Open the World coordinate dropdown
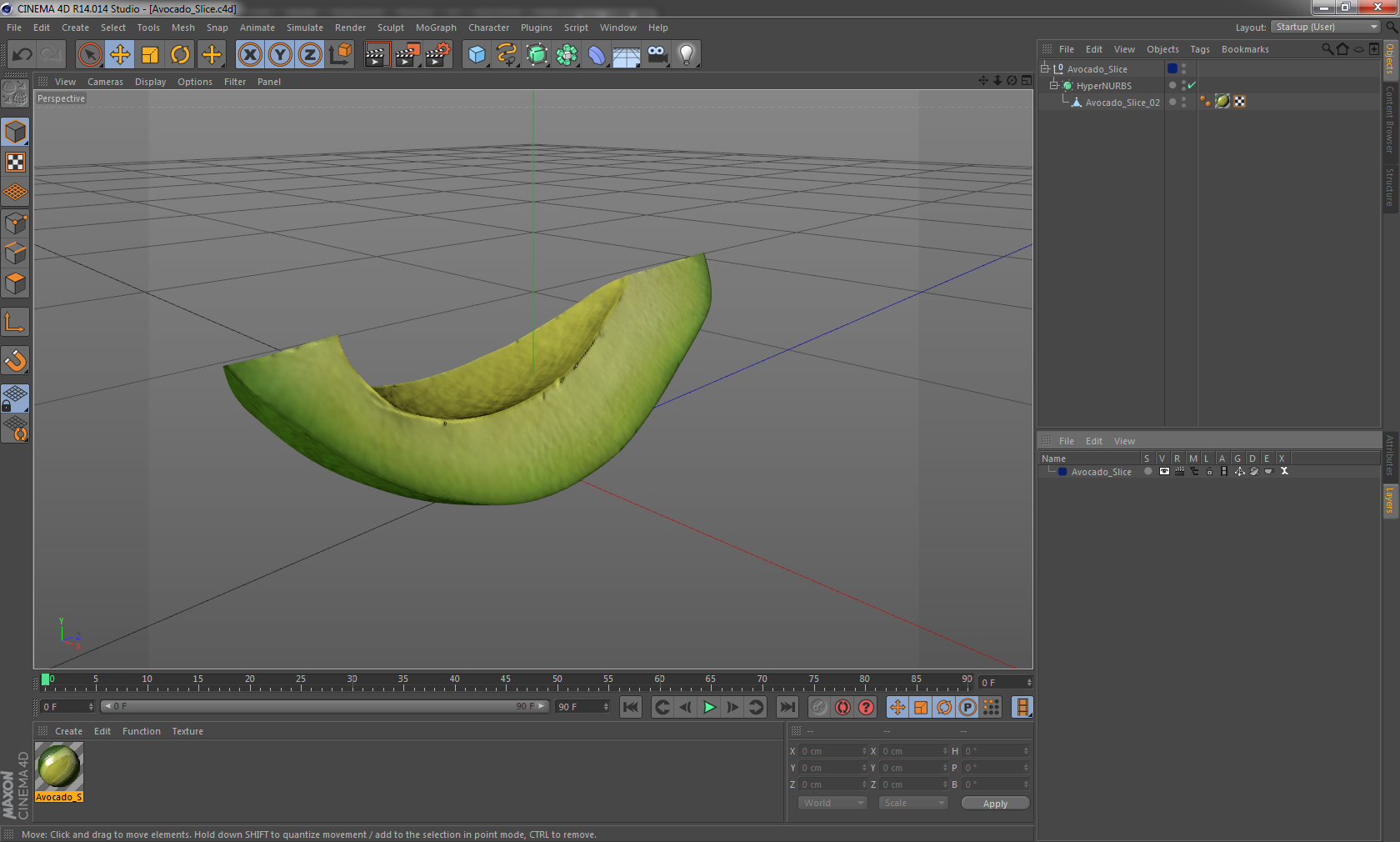This screenshot has width=1400, height=842. tap(832, 803)
